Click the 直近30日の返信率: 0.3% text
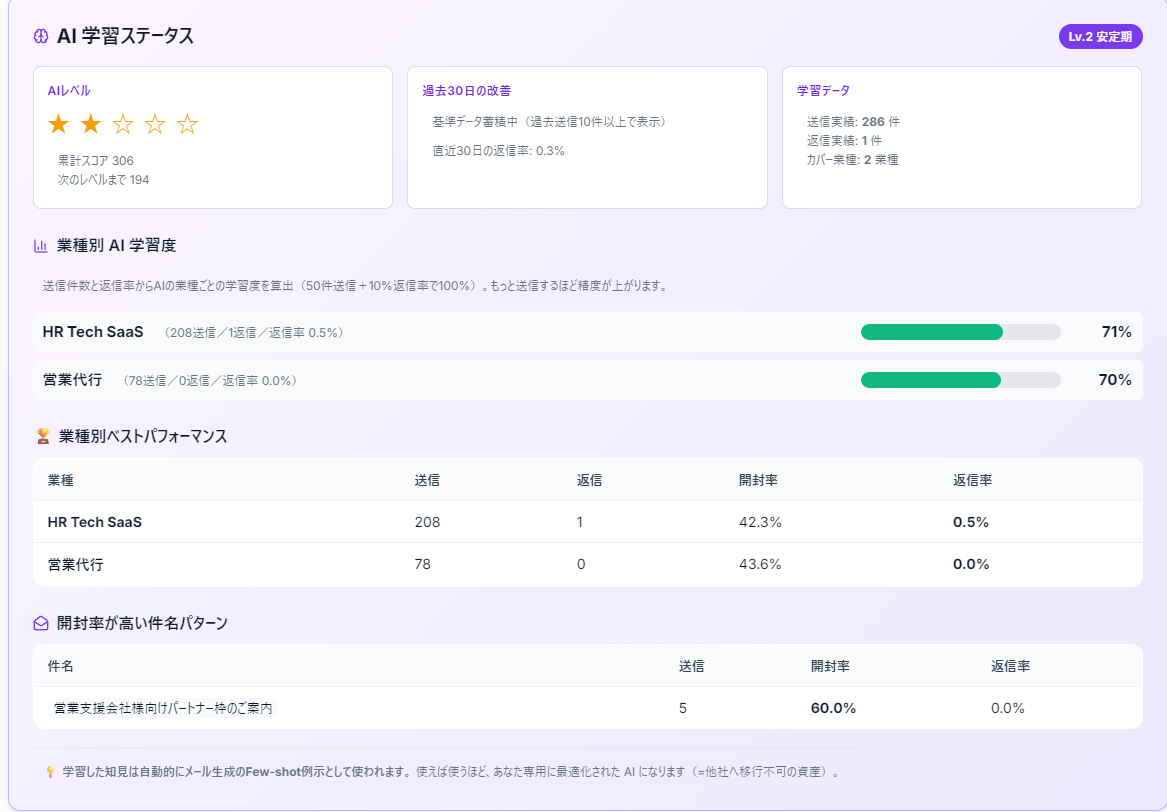Viewport: 1167px width, 812px height. coord(499,151)
